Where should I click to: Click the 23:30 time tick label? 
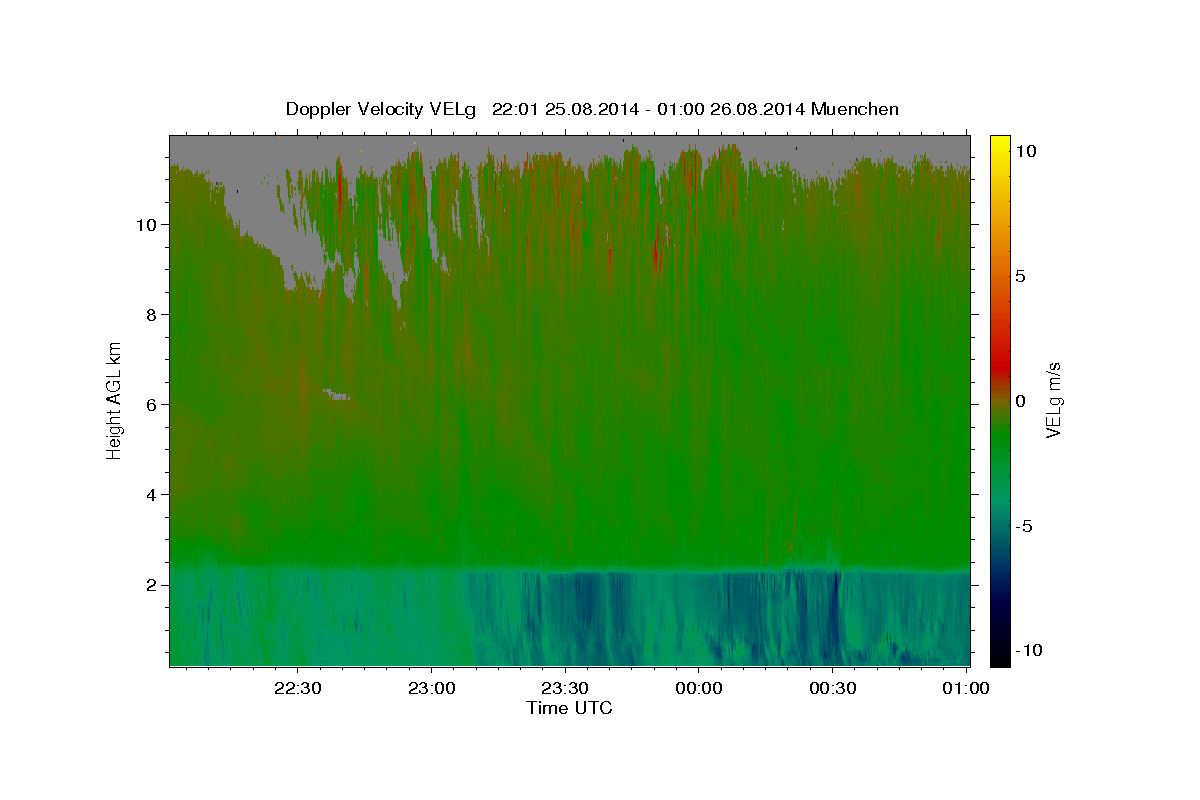point(565,688)
